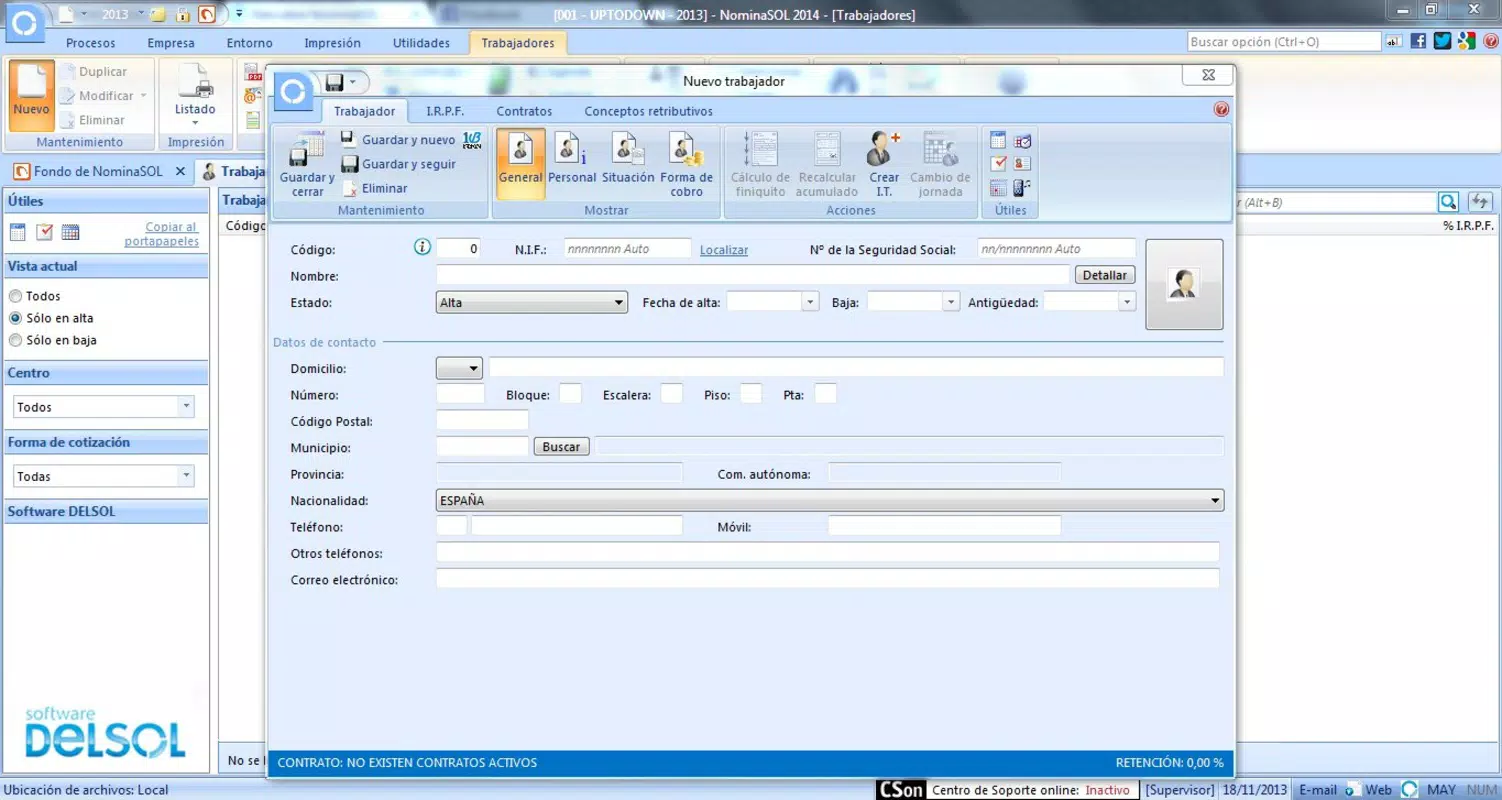Open Conceptos retributivos tab

point(649,111)
